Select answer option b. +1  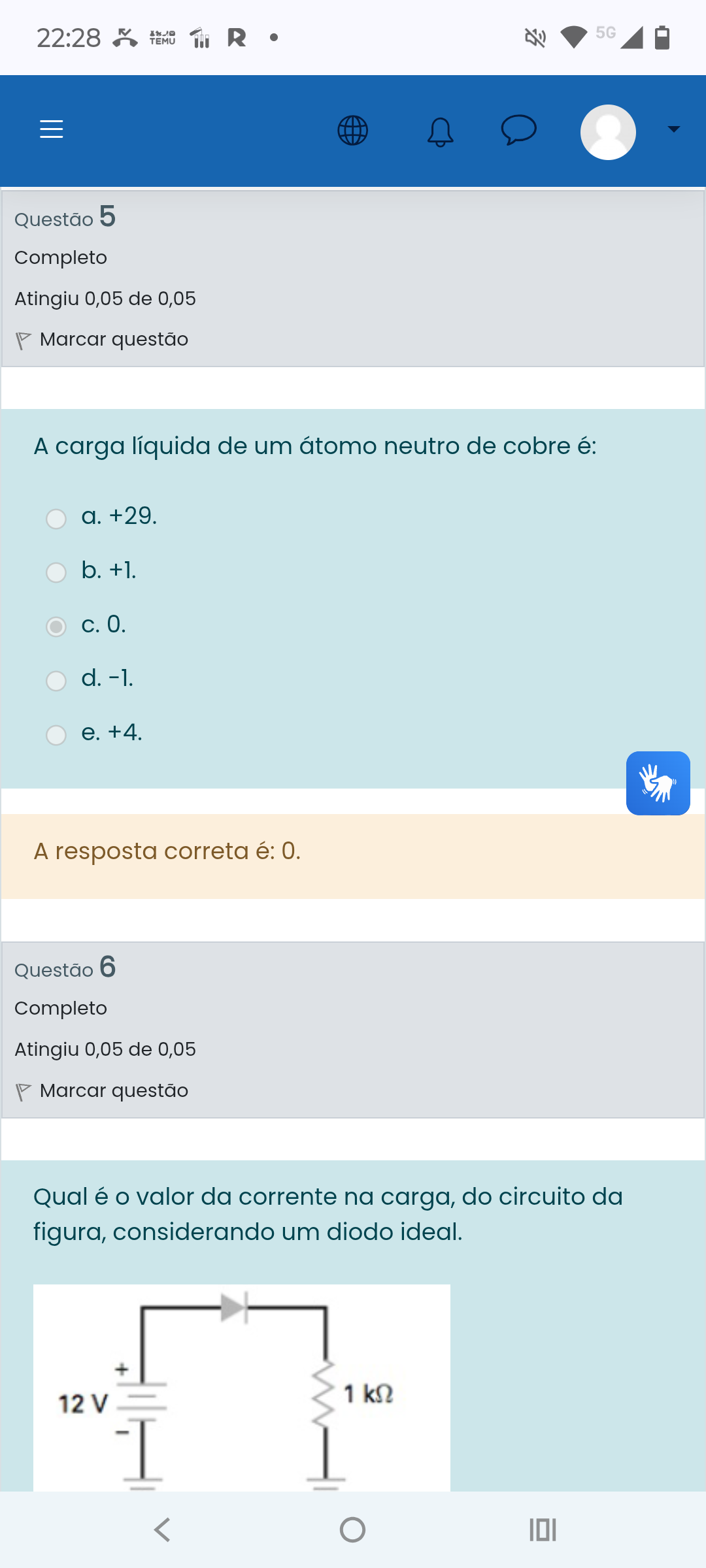[x=56, y=572]
